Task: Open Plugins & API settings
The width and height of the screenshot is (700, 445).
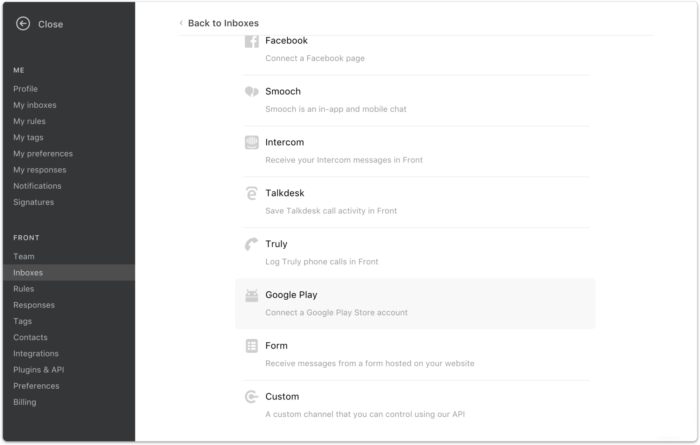Action: (39, 370)
